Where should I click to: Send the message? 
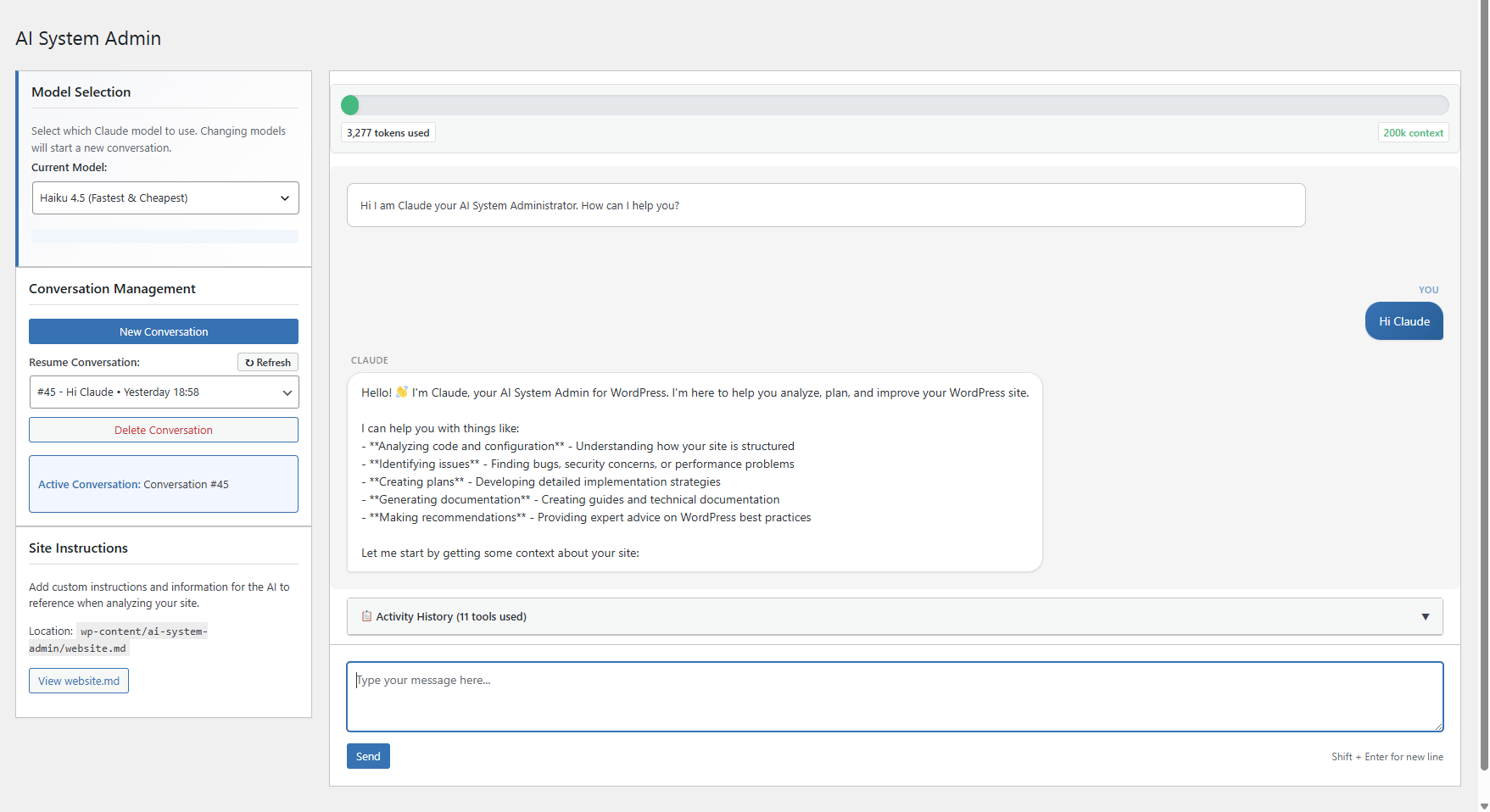[x=368, y=756]
